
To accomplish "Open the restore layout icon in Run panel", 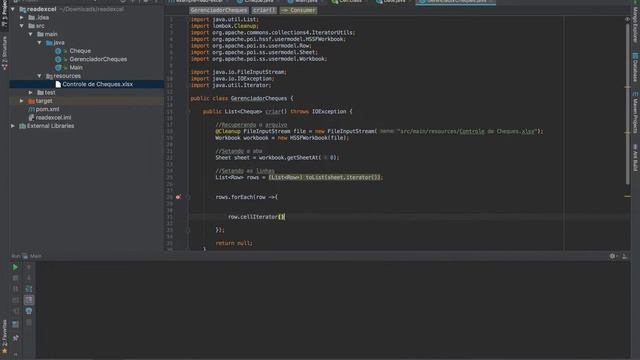I will click(x=15, y=324).
